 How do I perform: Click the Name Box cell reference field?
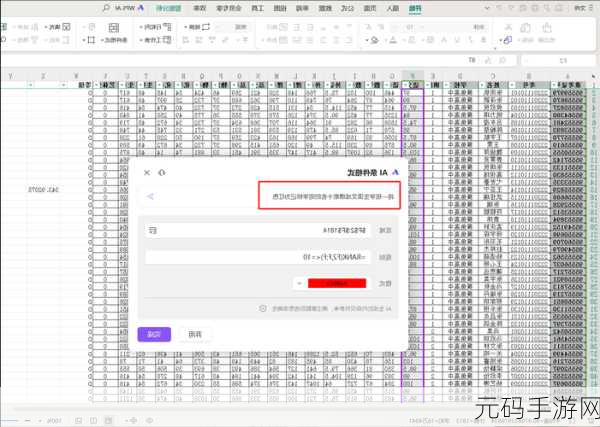point(559,60)
